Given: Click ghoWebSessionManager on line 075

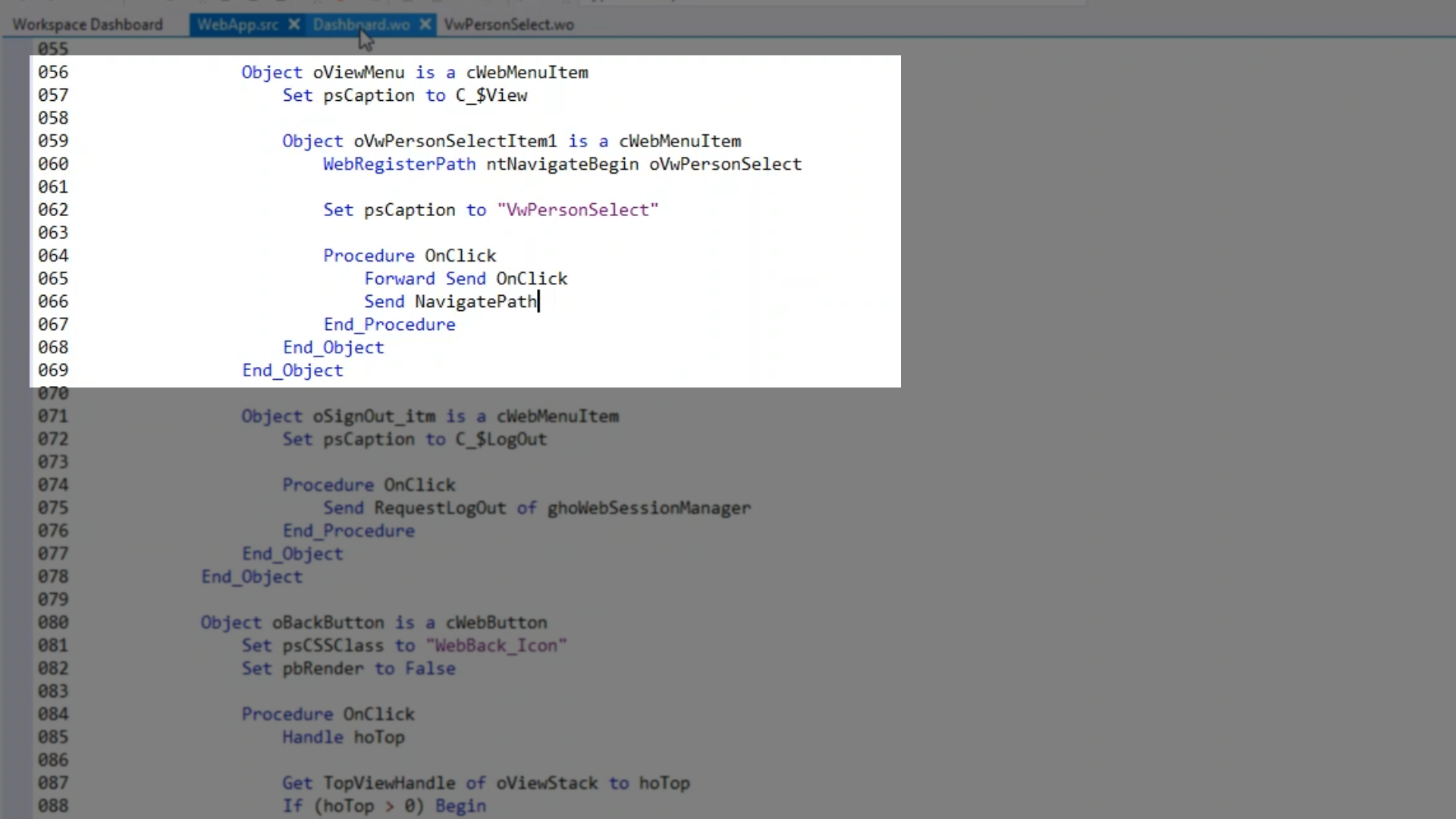Looking at the screenshot, I should click(x=648, y=508).
